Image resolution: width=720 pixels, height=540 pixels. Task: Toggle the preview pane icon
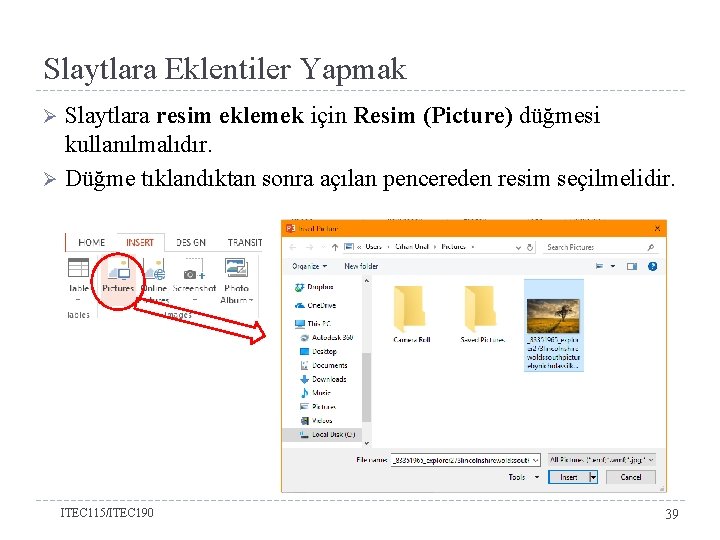(x=632, y=266)
